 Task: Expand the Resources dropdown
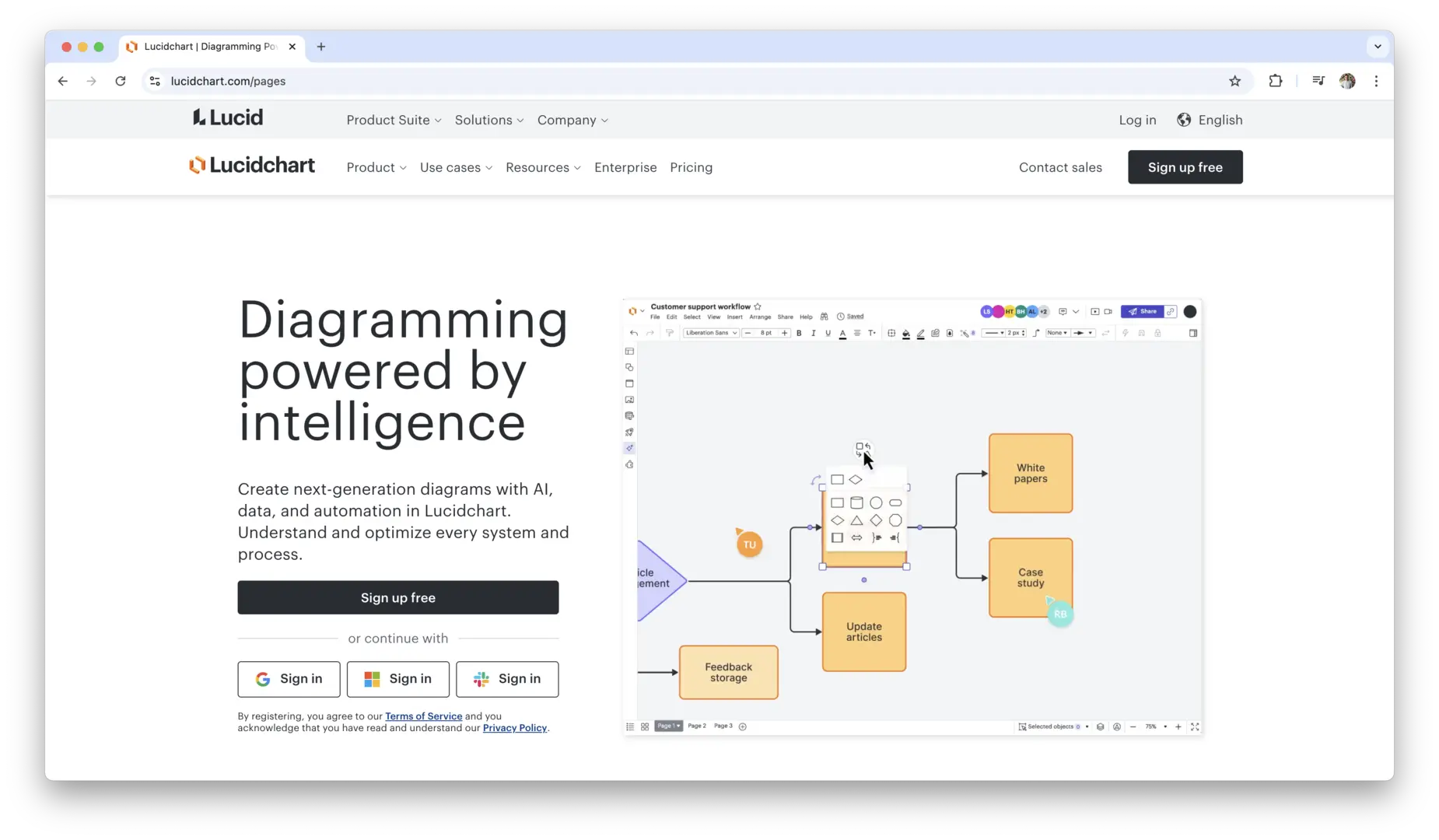point(543,167)
